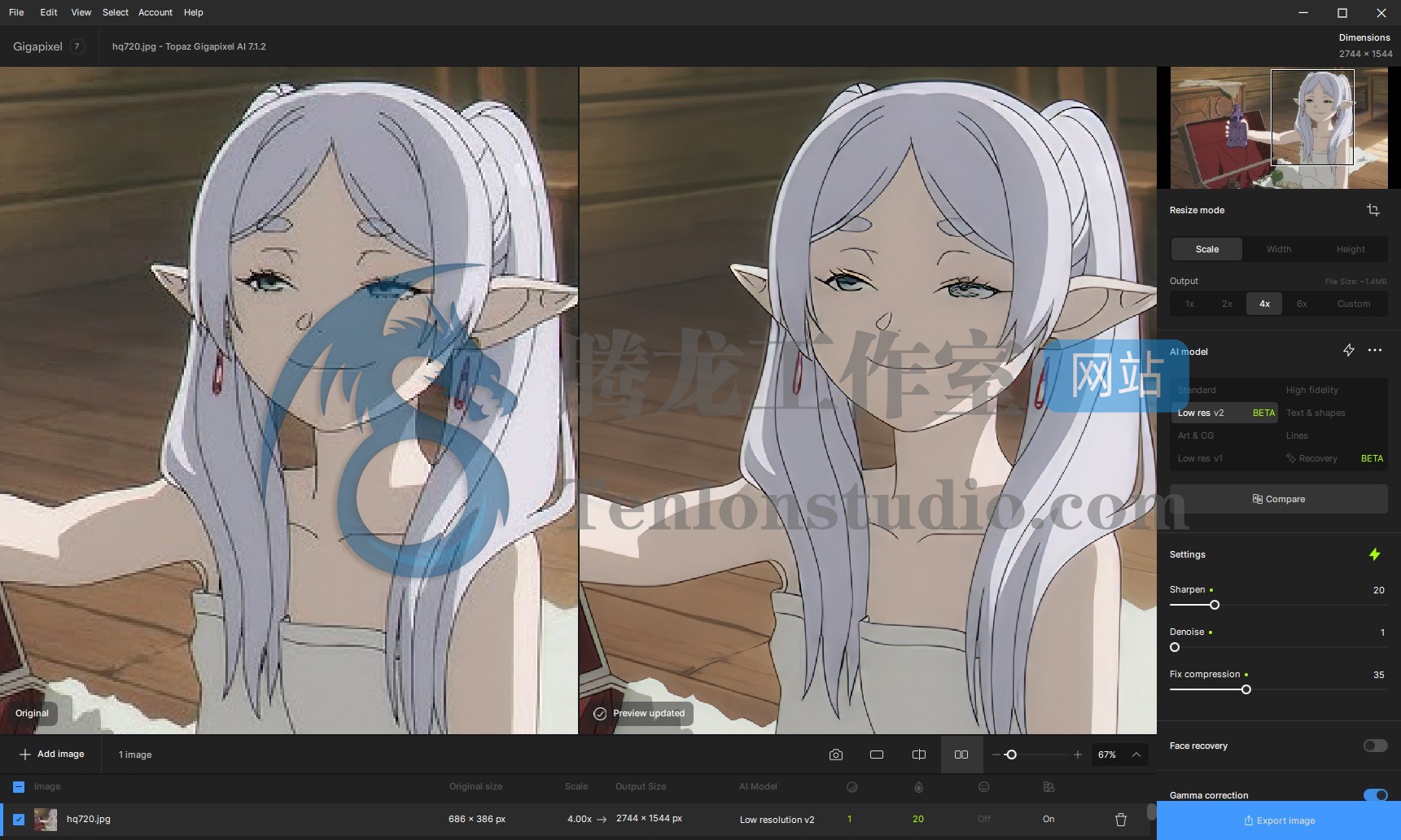The height and width of the screenshot is (840, 1401).
Task: Open the View menu
Action: pyautogui.click(x=81, y=12)
